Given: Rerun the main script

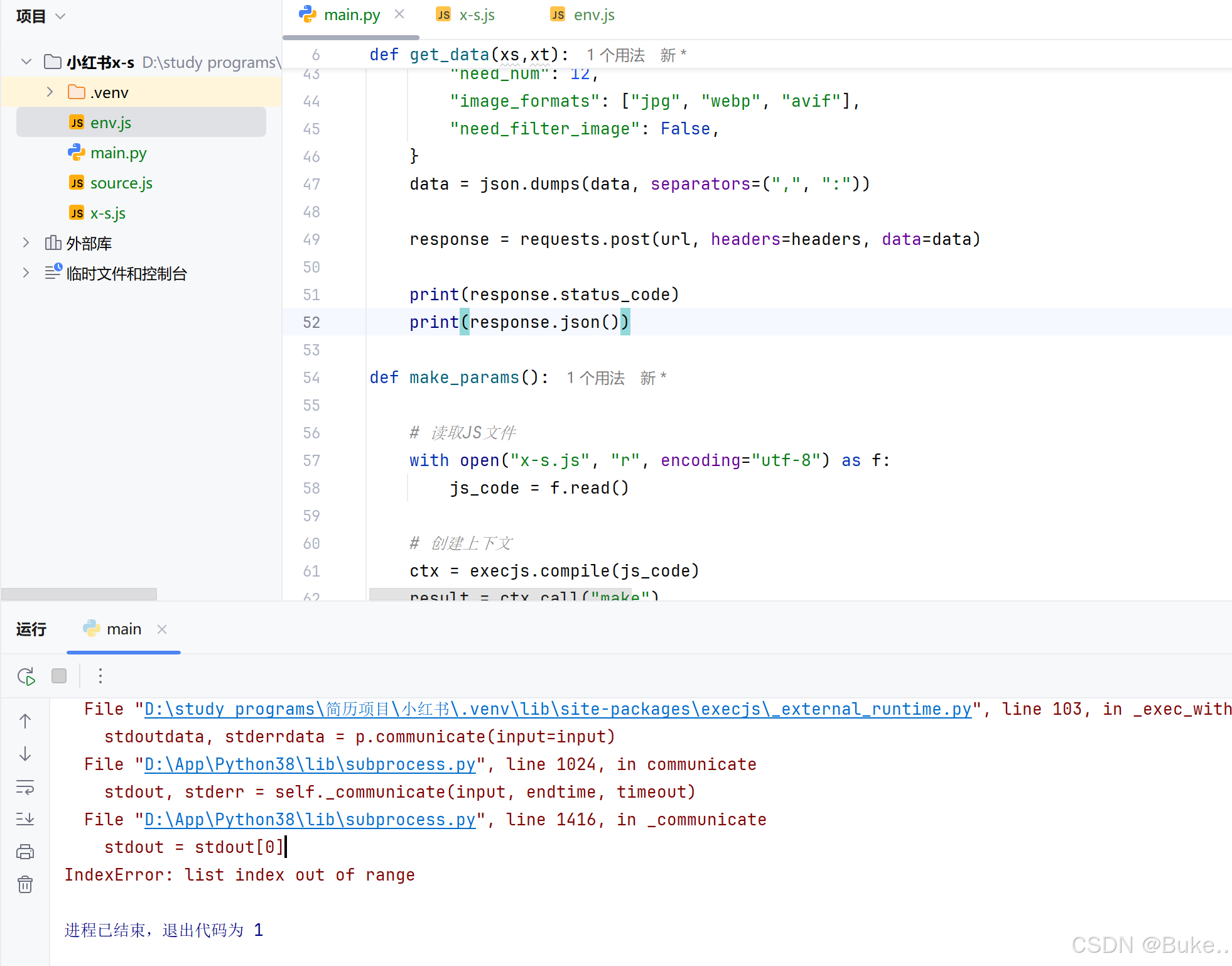Looking at the screenshot, I should (26, 676).
